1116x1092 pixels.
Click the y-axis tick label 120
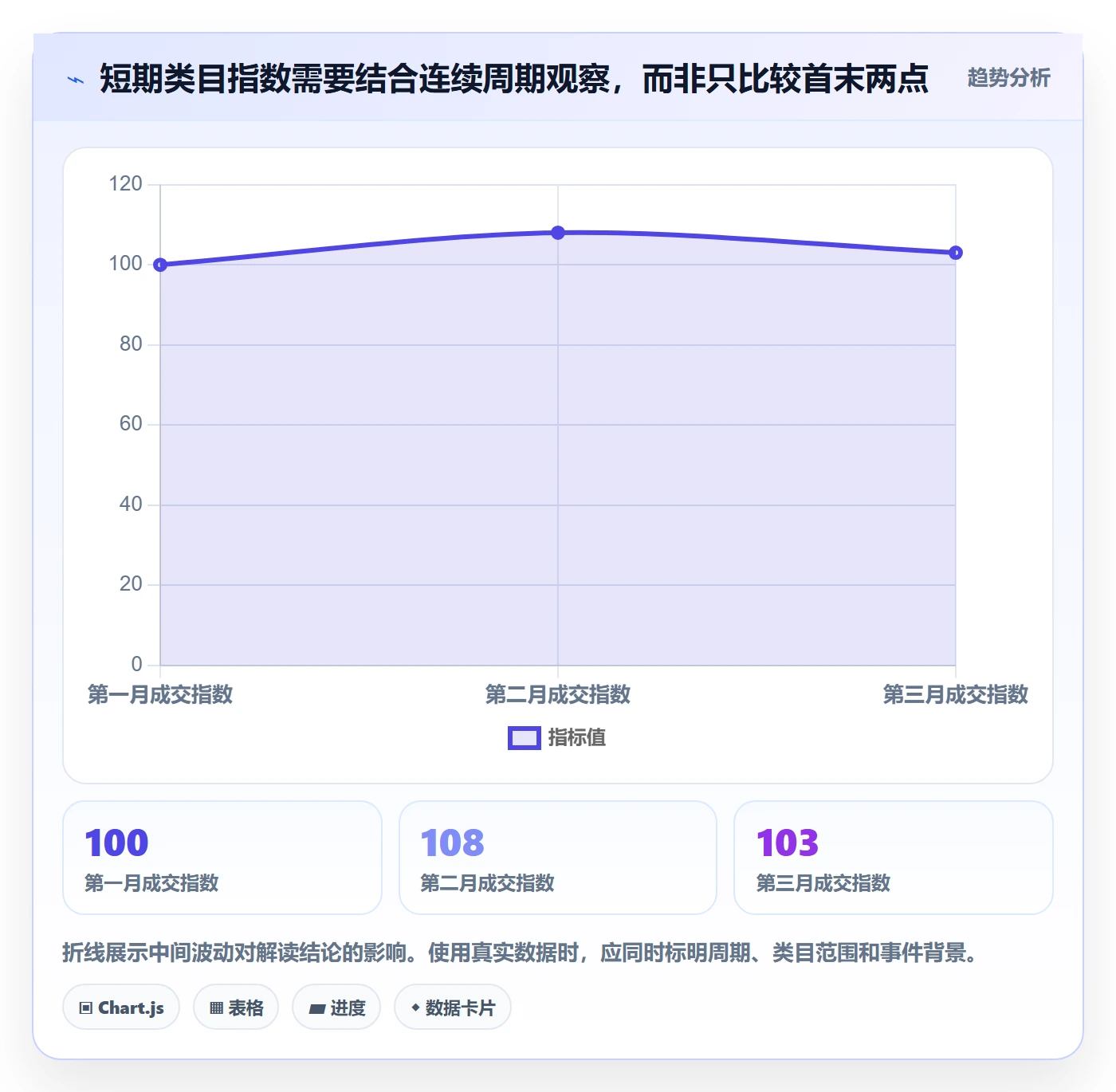tap(125, 184)
